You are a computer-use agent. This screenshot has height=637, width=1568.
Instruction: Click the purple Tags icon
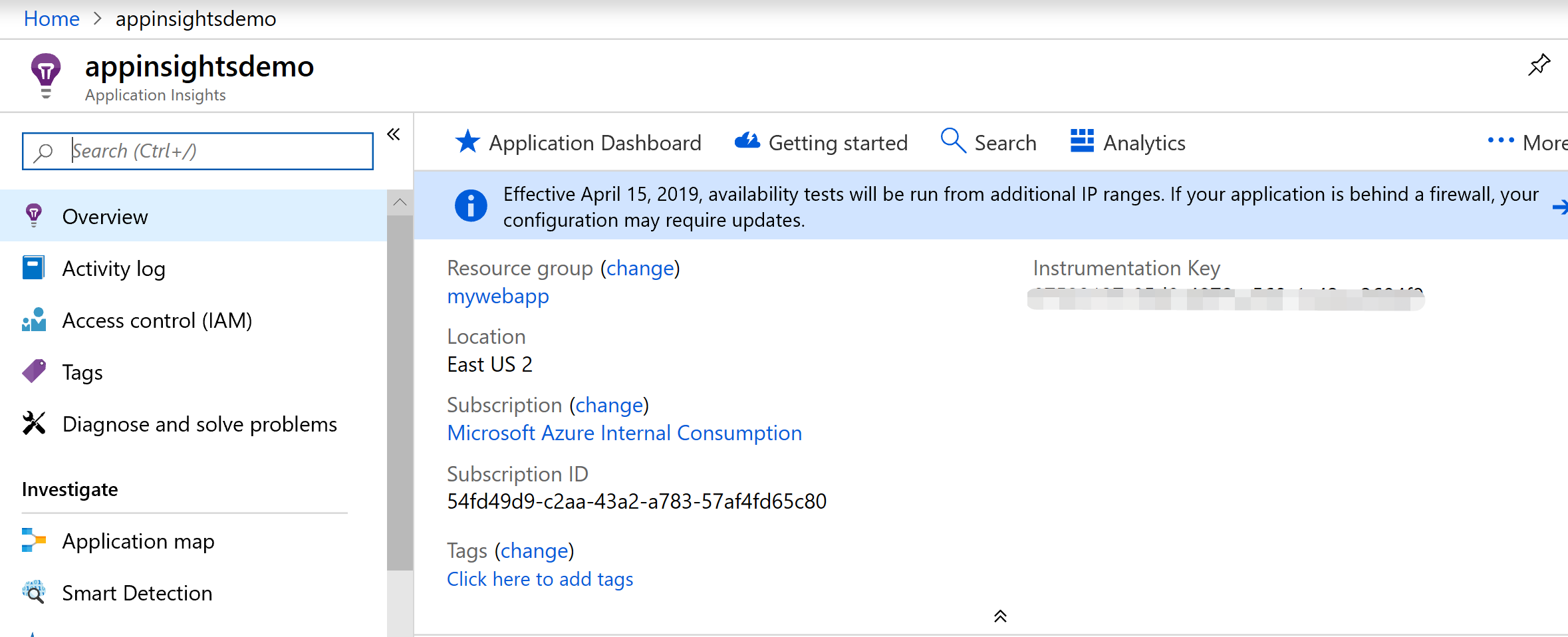(34, 371)
